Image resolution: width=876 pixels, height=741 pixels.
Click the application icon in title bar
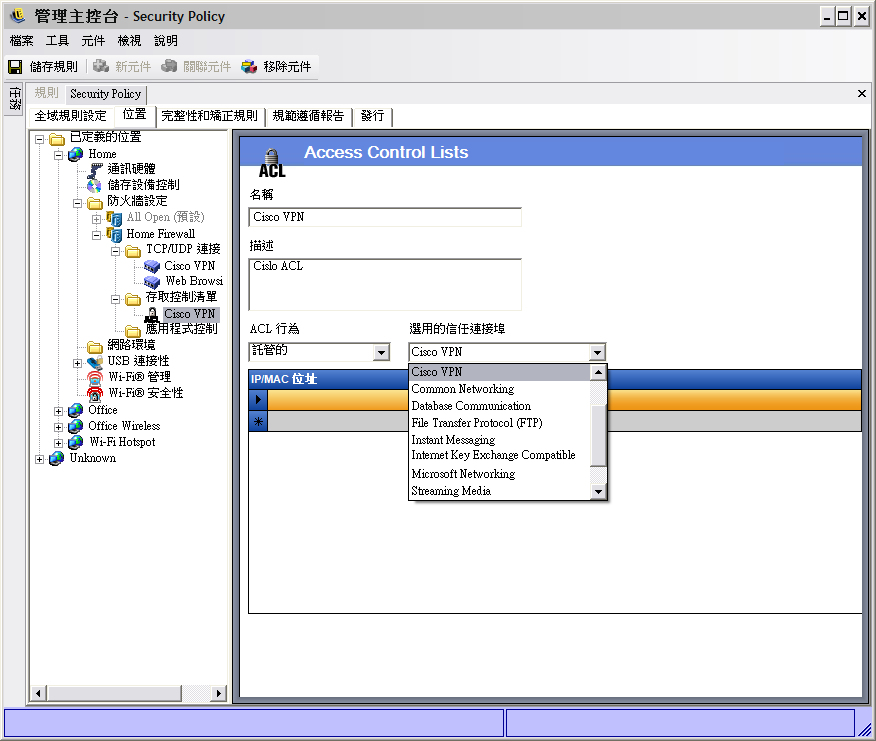point(18,16)
